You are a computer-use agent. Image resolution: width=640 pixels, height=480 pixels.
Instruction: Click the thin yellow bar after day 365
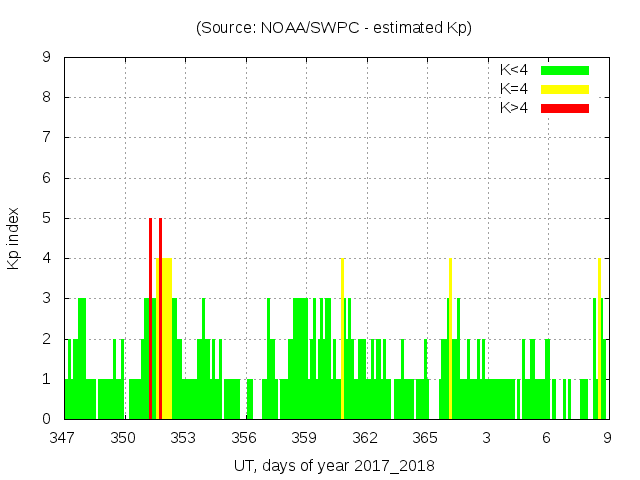pos(450,338)
